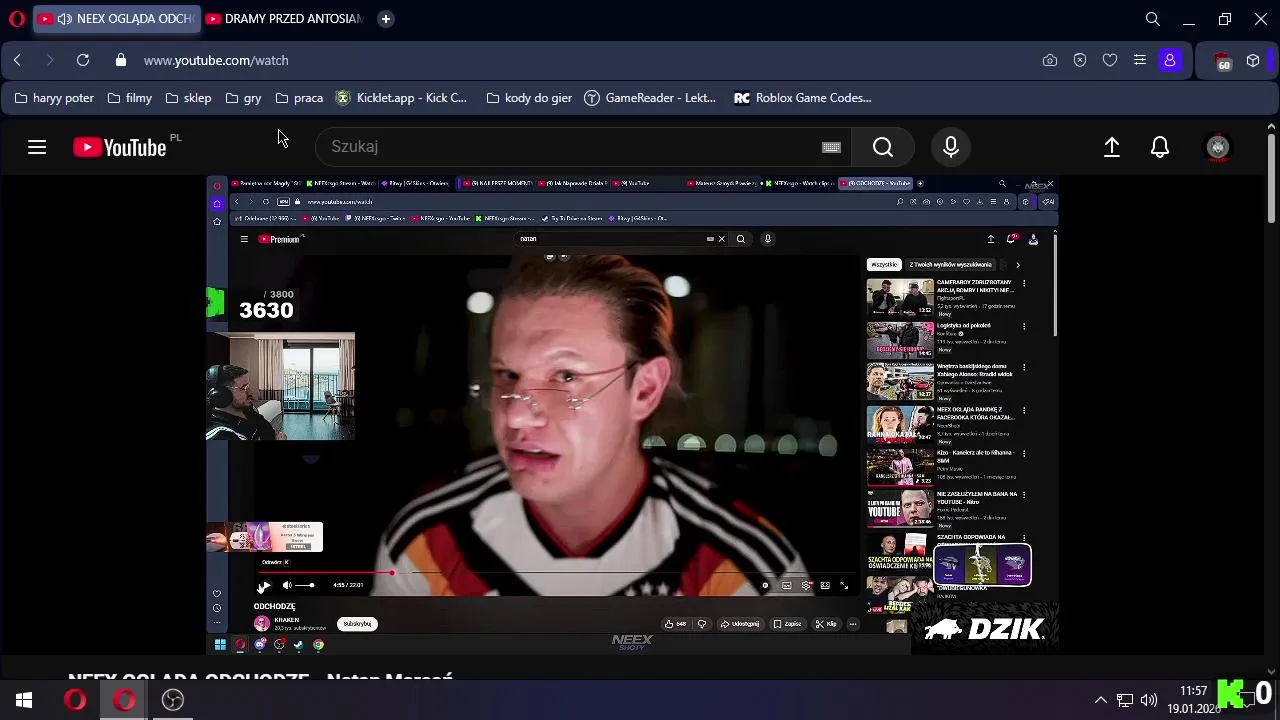Go forward to the next page
The image size is (1280, 720).
point(49,60)
